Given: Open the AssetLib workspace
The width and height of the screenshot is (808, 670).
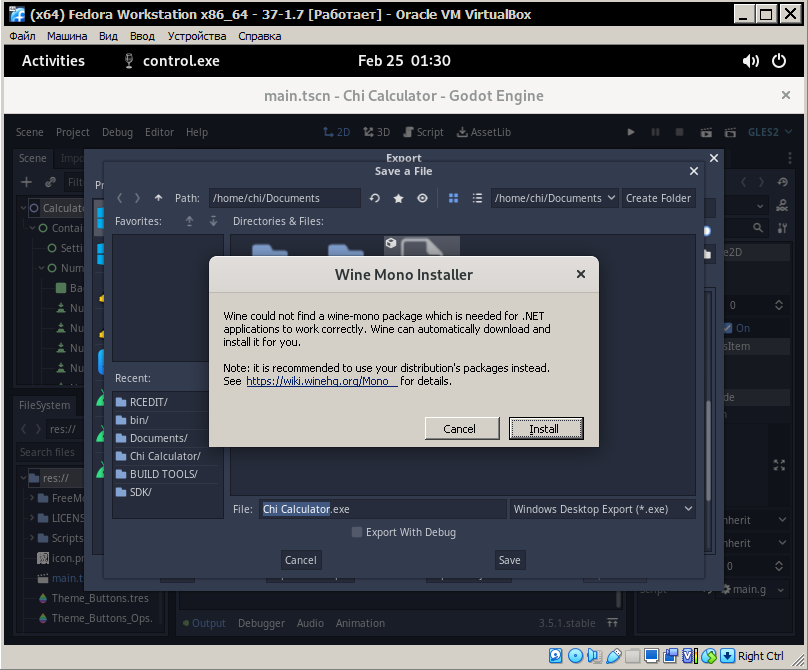Looking at the screenshot, I should click(484, 132).
